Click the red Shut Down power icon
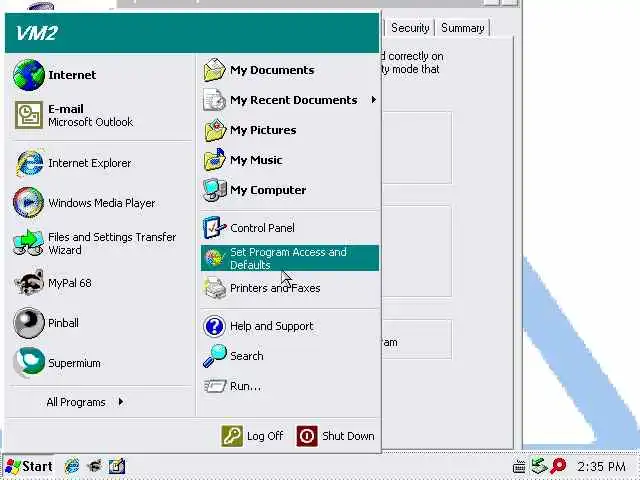 click(x=307, y=436)
